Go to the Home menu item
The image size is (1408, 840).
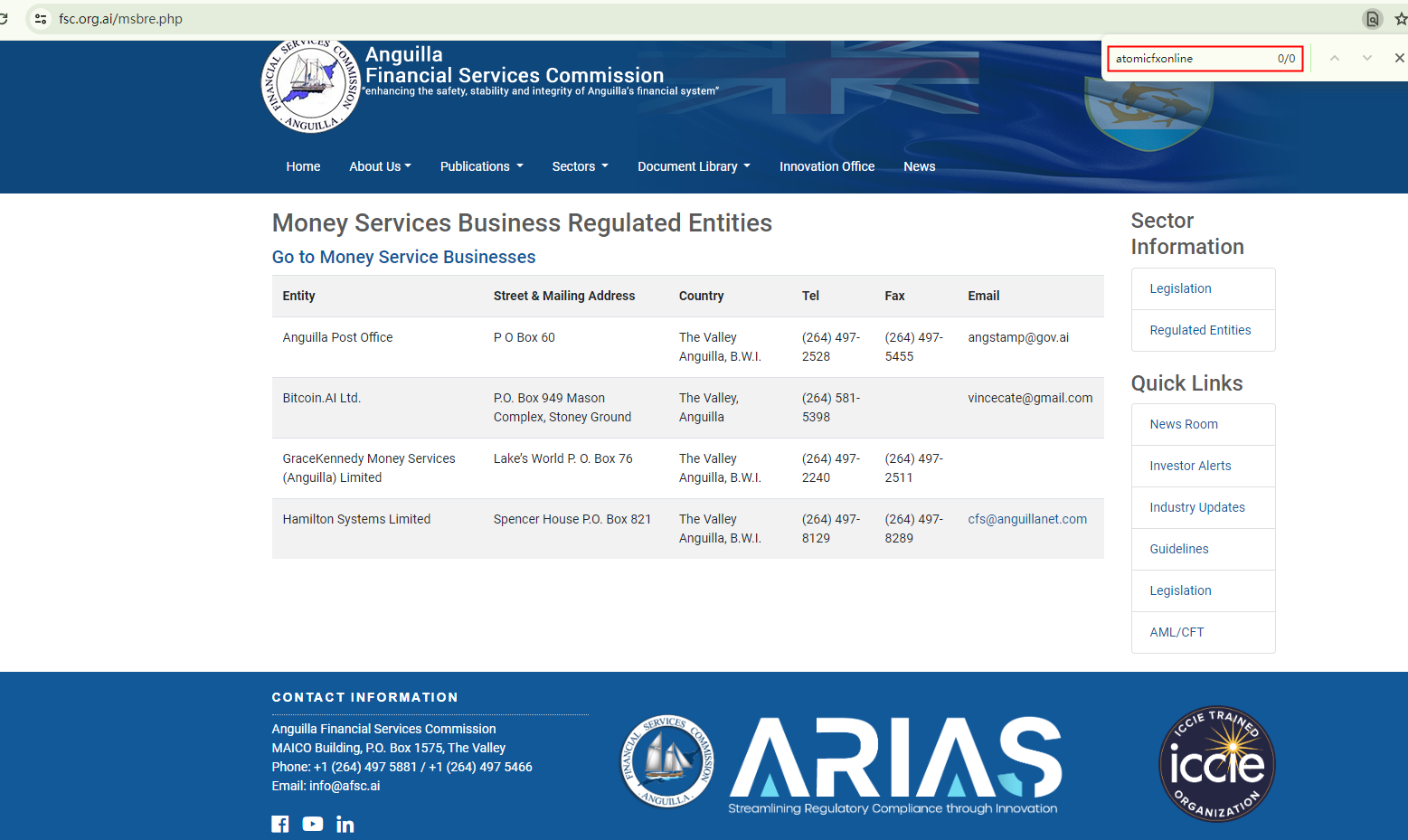click(x=303, y=166)
